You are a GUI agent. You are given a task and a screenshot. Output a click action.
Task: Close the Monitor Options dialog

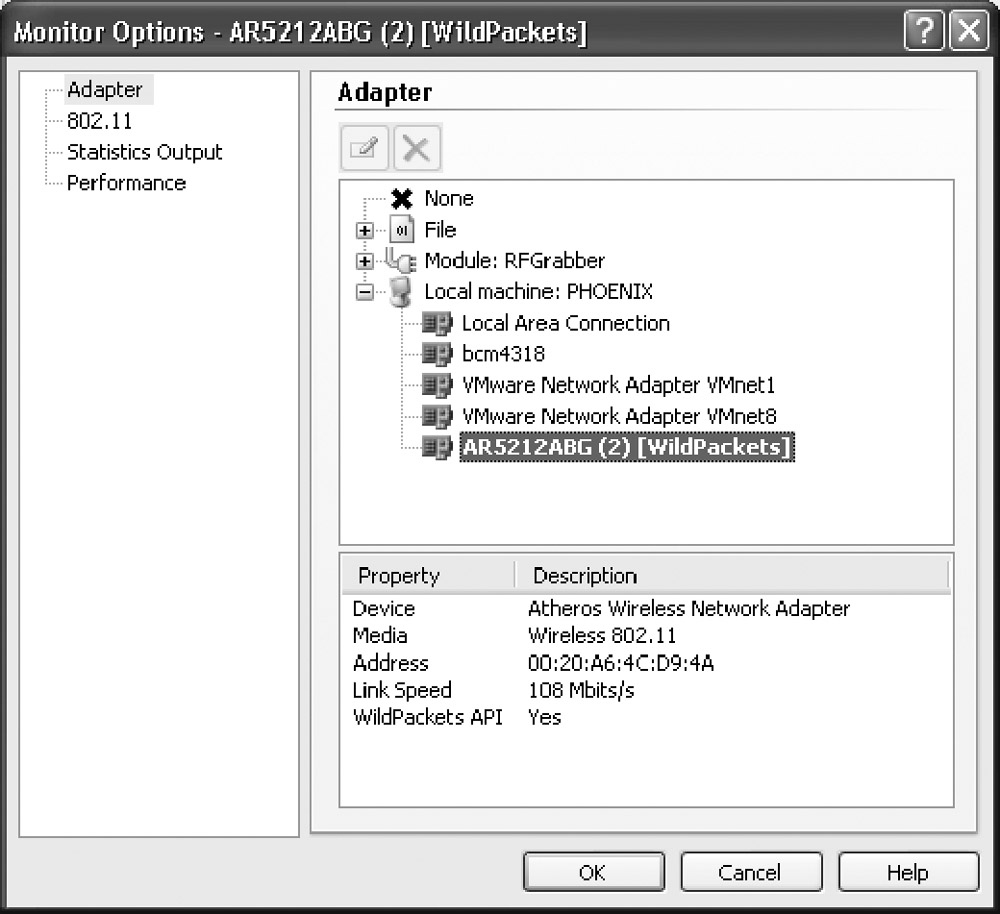click(969, 31)
